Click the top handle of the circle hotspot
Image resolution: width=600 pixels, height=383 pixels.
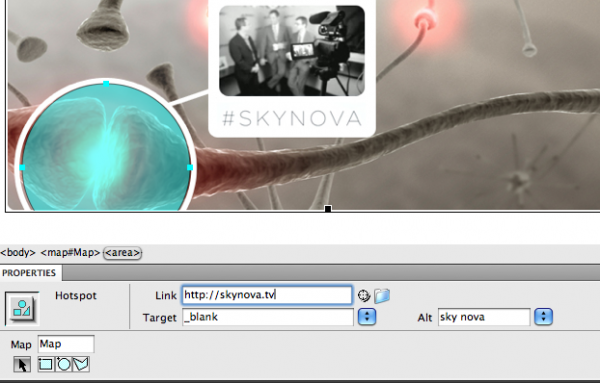point(106,84)
